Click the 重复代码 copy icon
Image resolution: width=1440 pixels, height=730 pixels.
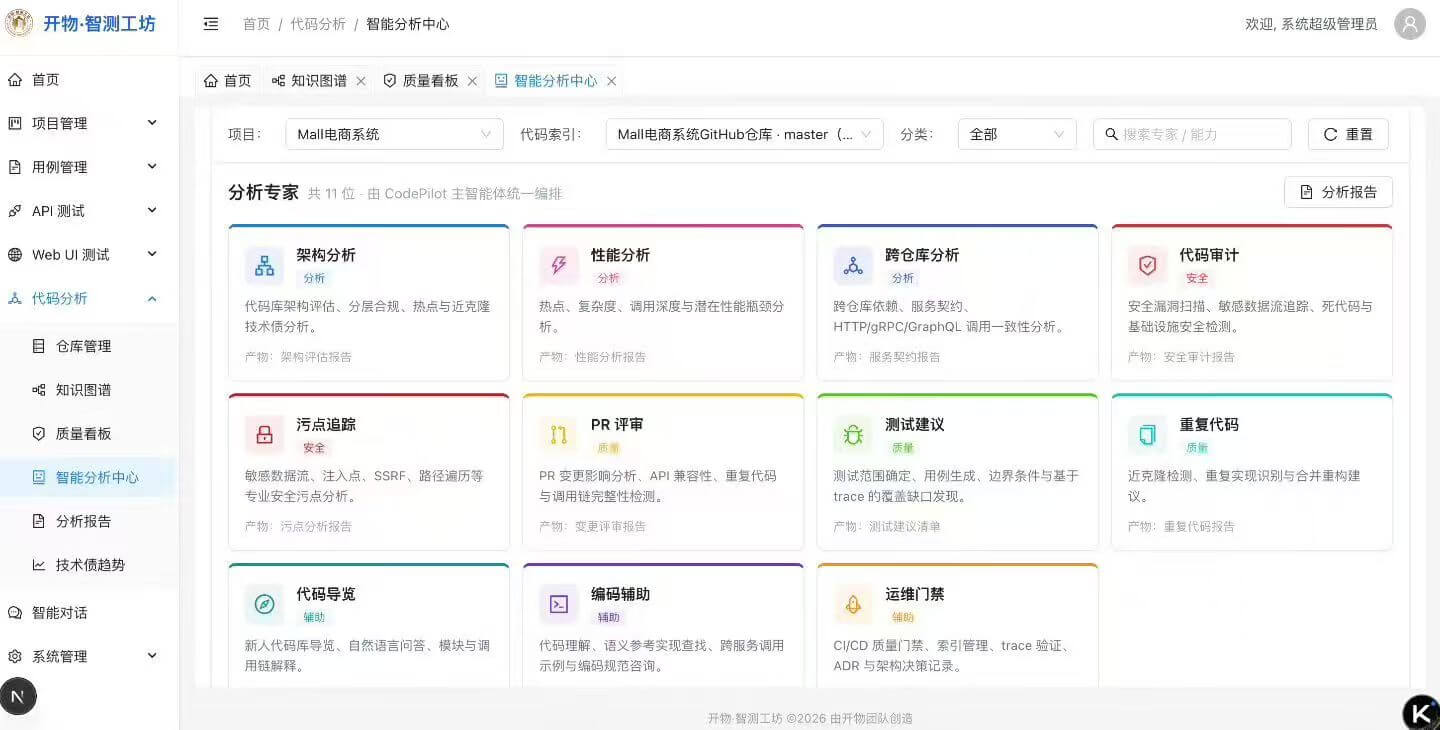coord(1147,435)
